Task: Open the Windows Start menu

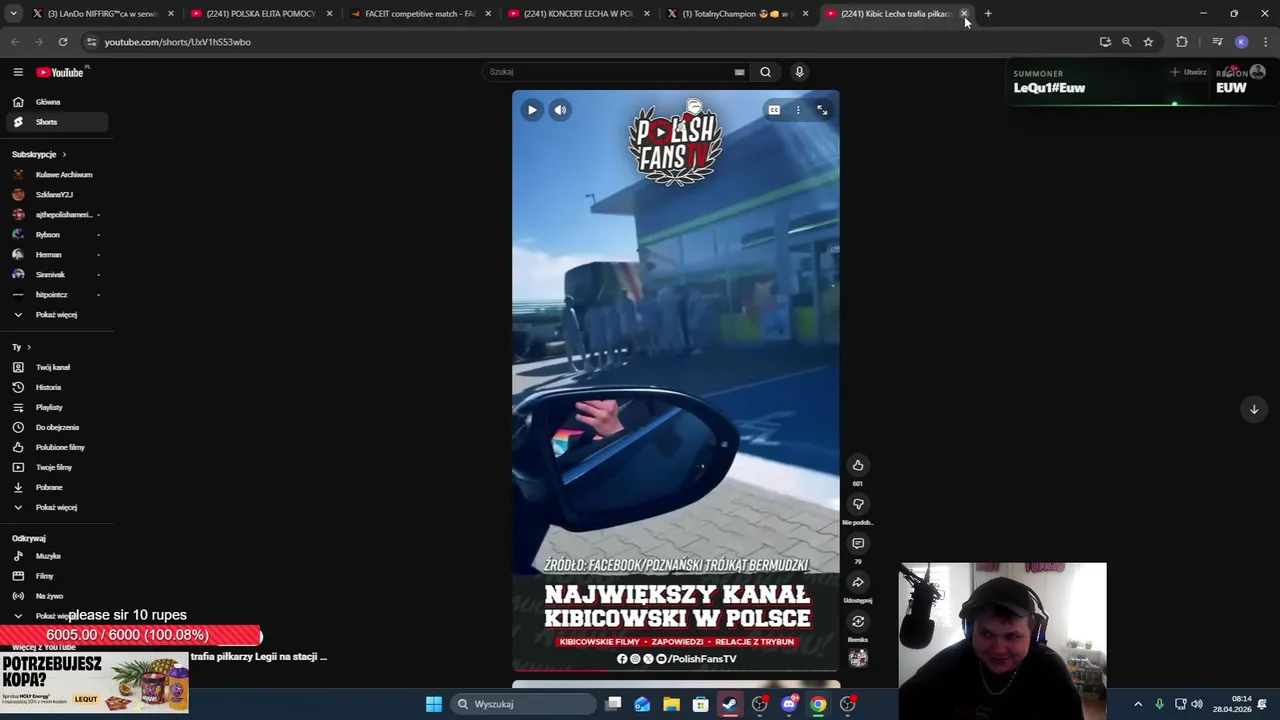Action: (x=434, y=704)
